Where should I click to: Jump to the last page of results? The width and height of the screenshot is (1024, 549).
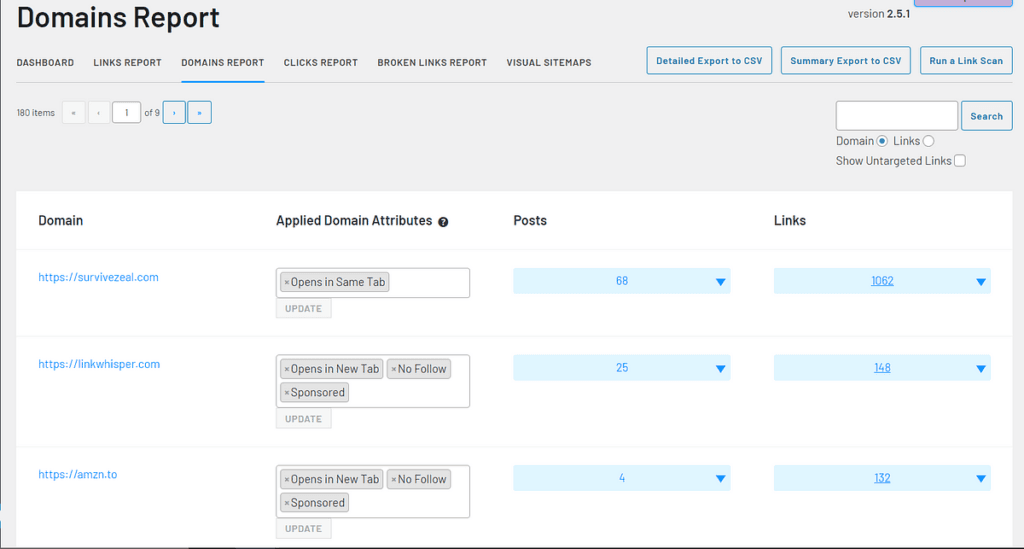tap(199, 113)
